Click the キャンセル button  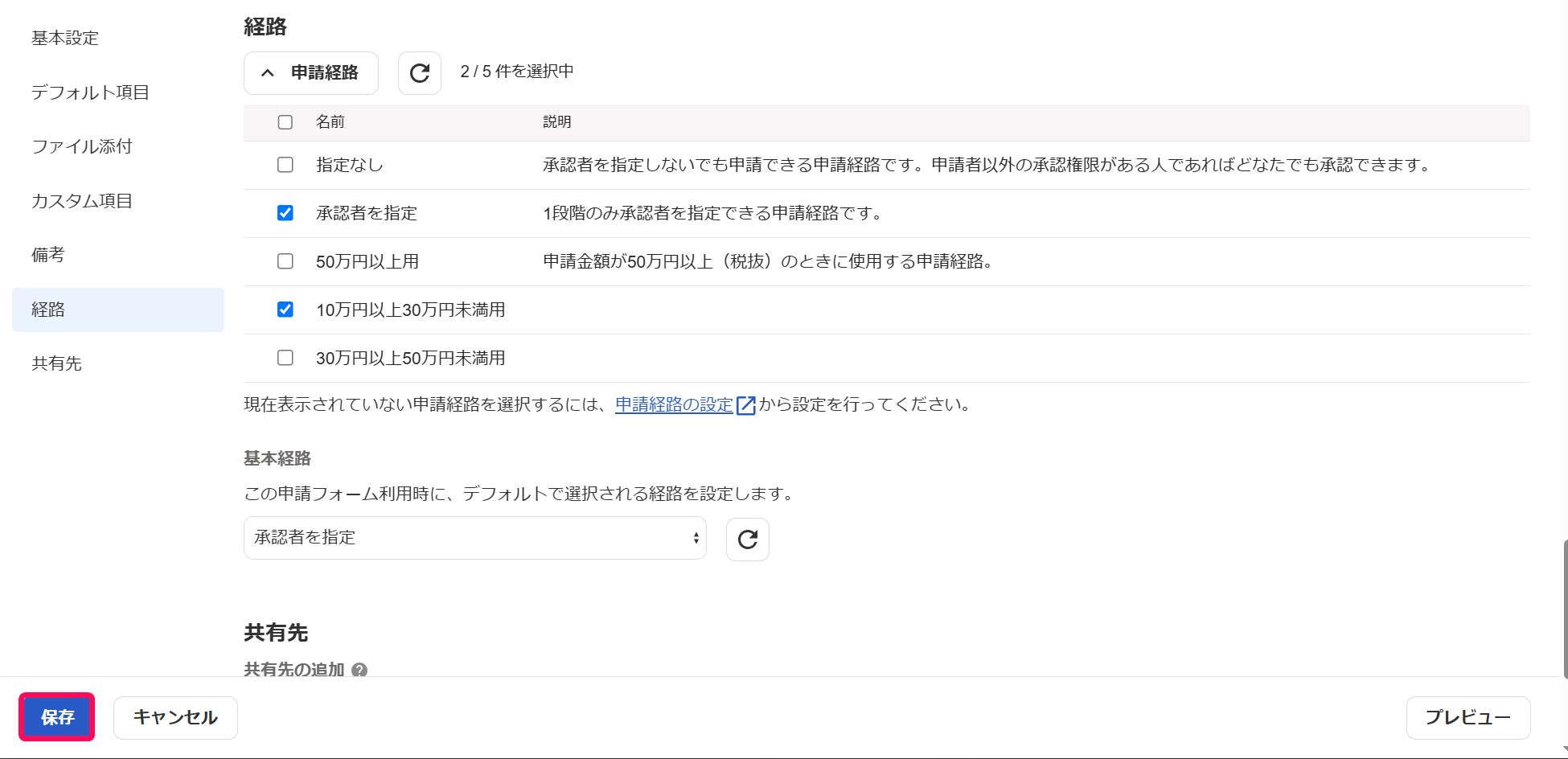tap(175, 717)
